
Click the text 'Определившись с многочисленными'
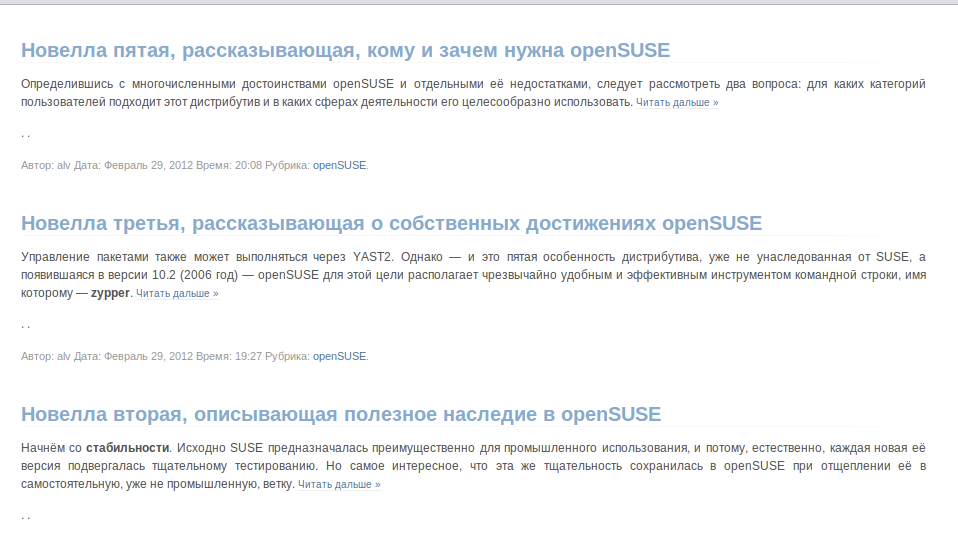128,84
